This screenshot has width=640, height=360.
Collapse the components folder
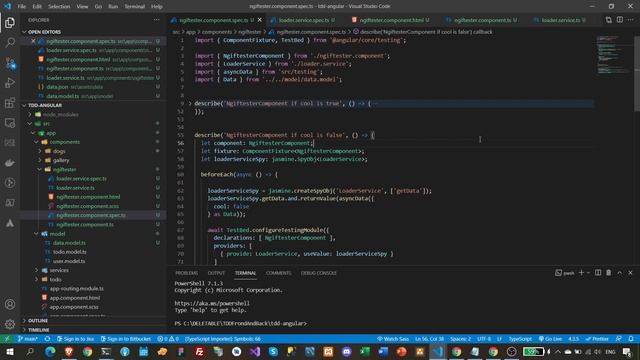[x=37, y=142]
